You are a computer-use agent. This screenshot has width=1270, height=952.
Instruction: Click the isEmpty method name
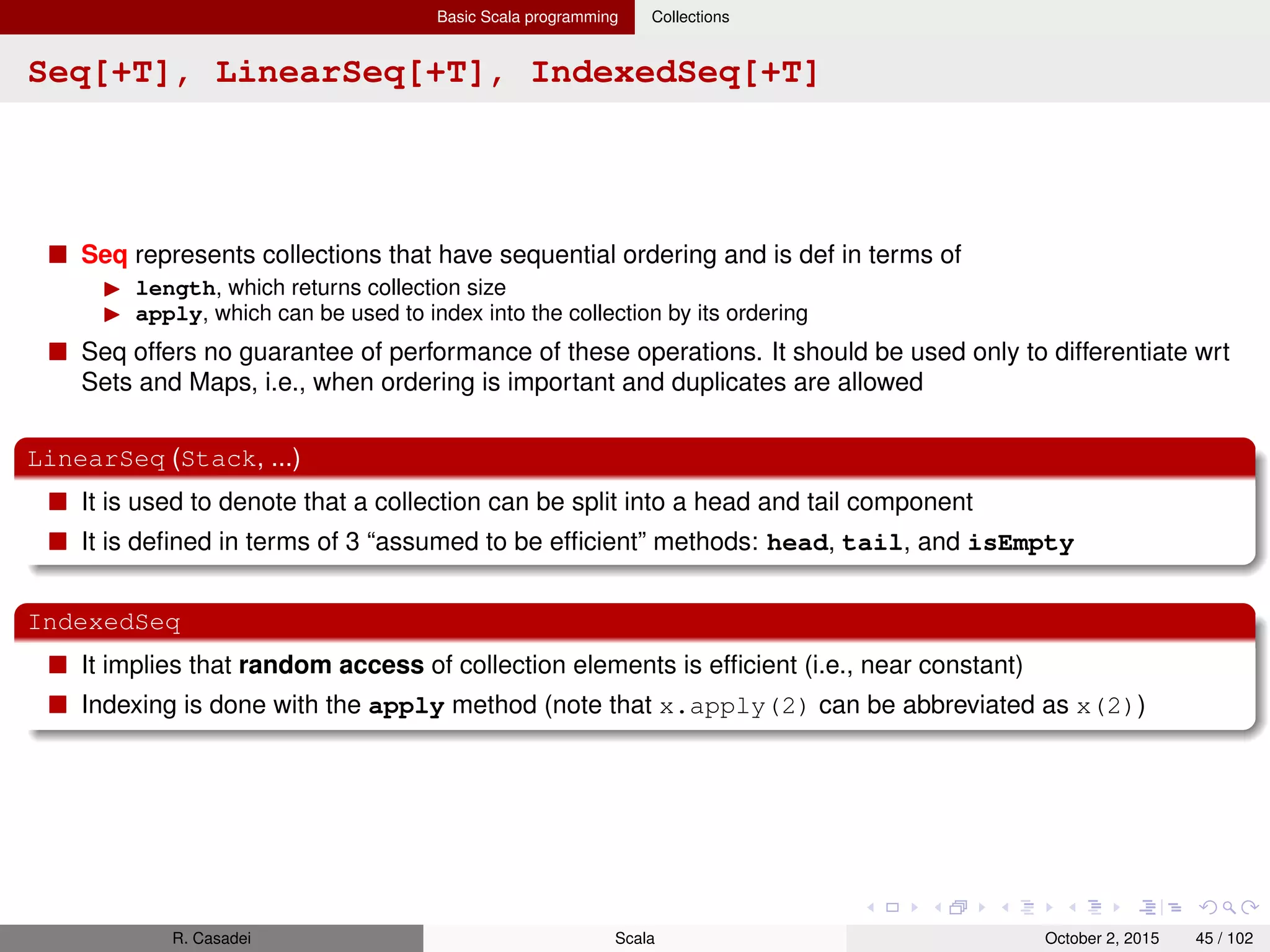click(x=1021, y=544)
